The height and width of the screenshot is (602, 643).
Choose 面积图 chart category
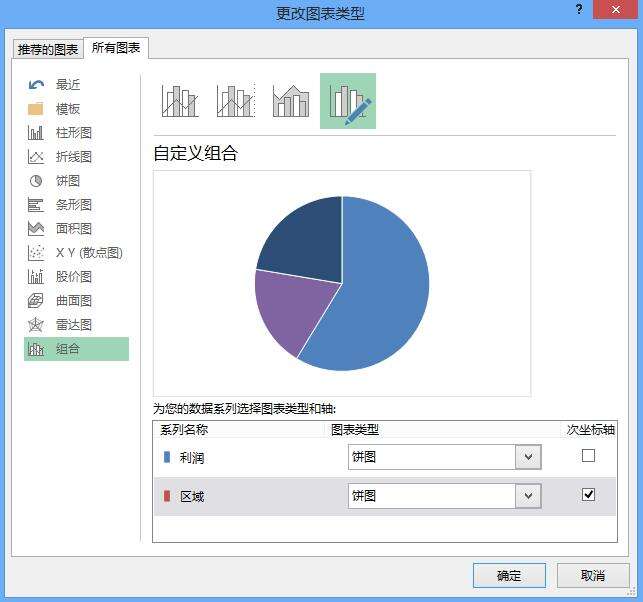pos(74,228)
